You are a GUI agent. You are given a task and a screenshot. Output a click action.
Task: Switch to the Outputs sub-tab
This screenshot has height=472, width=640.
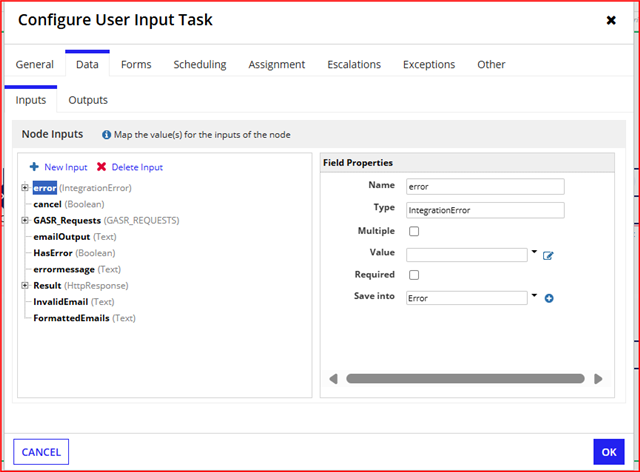point(88,100)
